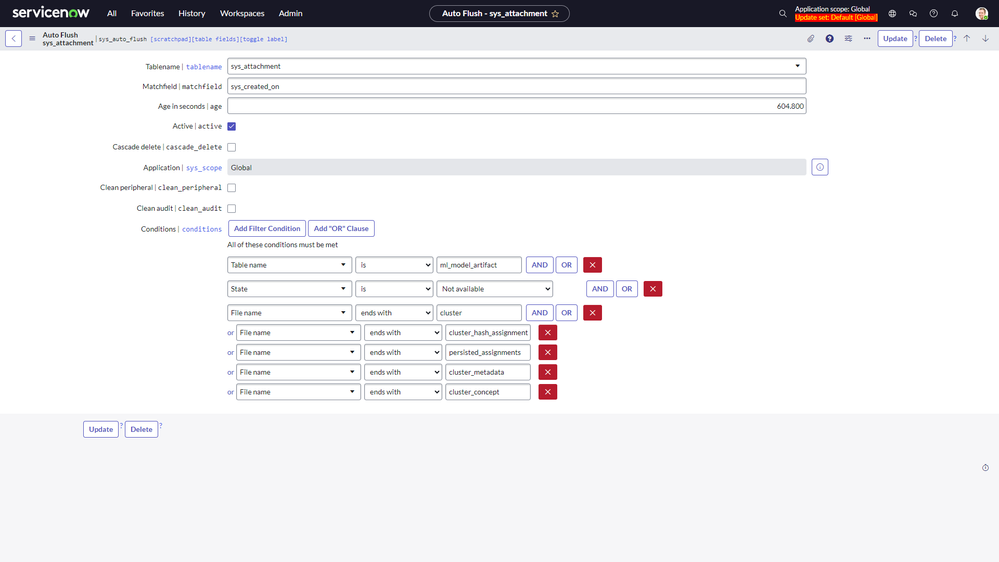Click the [scratchpad] link

point(170,40)
